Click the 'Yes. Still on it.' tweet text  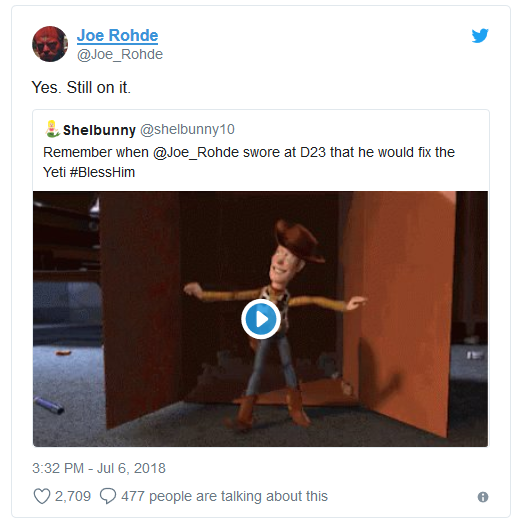[81, 88]
